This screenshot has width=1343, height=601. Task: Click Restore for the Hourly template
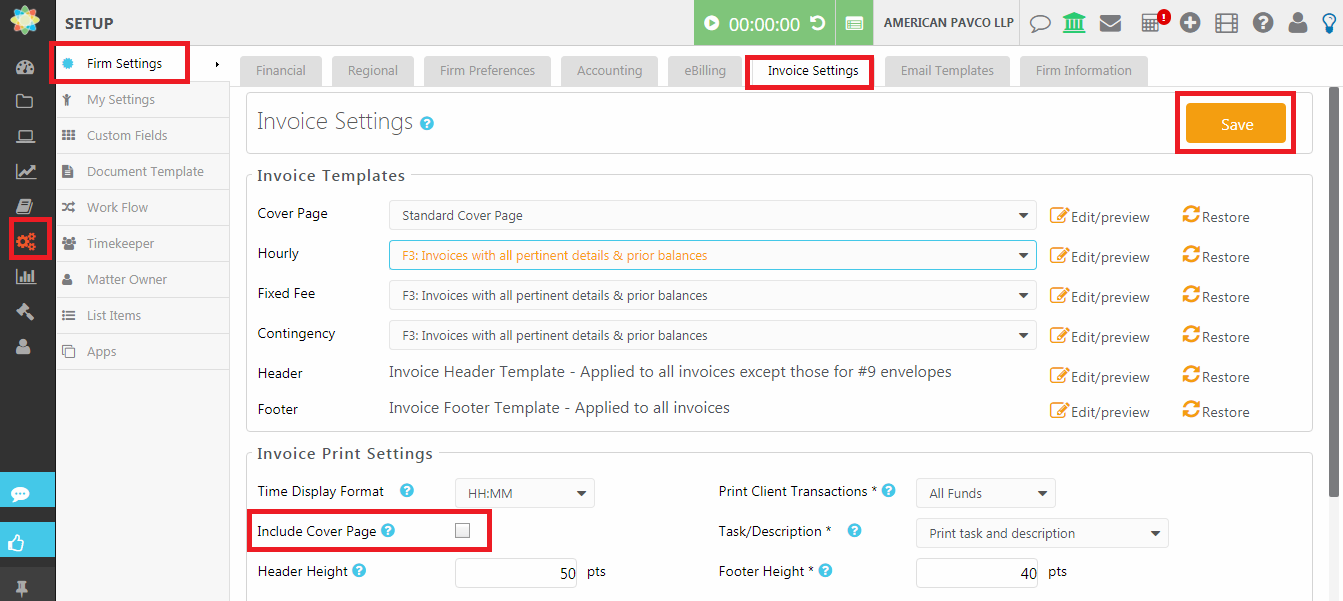[1215, 257]
